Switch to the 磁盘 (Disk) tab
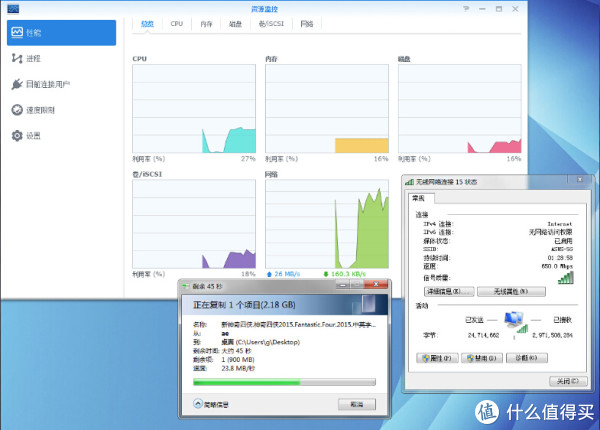Screen dimensions: 600x430 (235, 22)
